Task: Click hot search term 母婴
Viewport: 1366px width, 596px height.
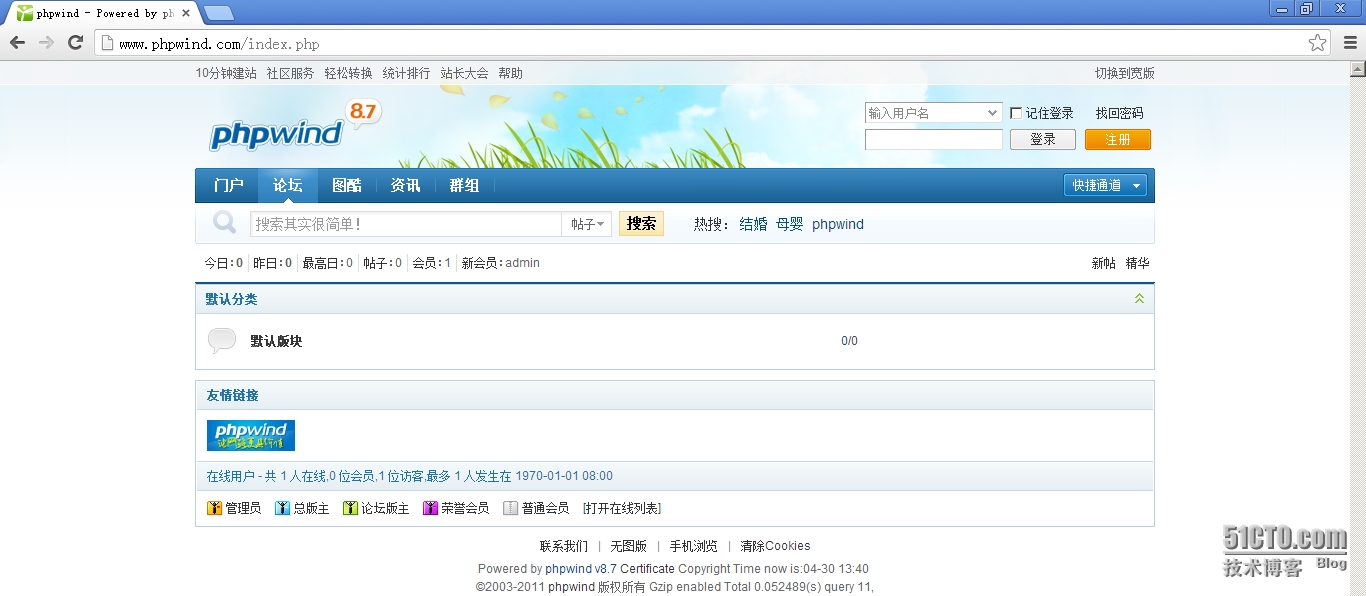Action: click(790, 224)
